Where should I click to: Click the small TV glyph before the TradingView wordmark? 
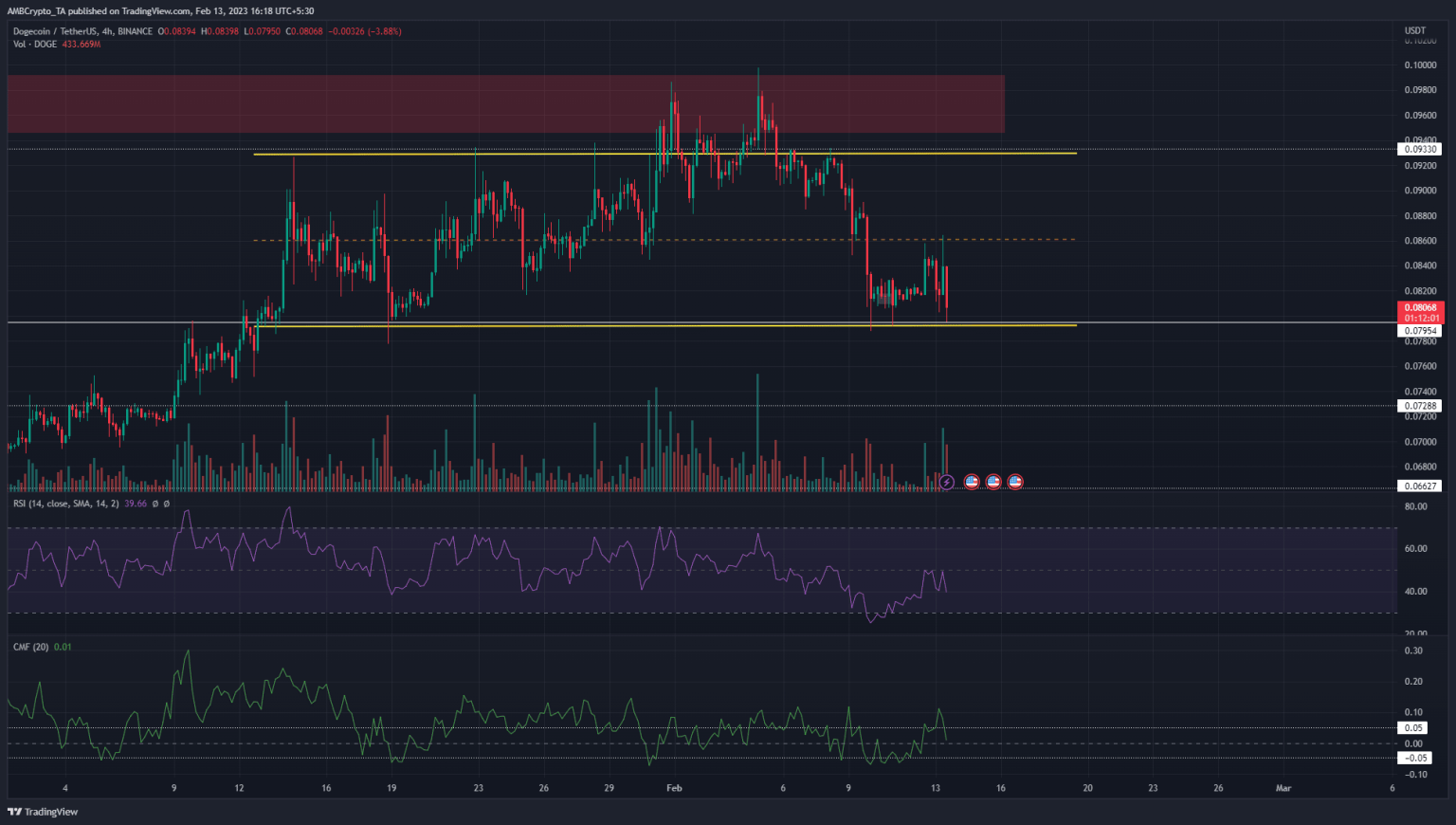pos(15,812)
